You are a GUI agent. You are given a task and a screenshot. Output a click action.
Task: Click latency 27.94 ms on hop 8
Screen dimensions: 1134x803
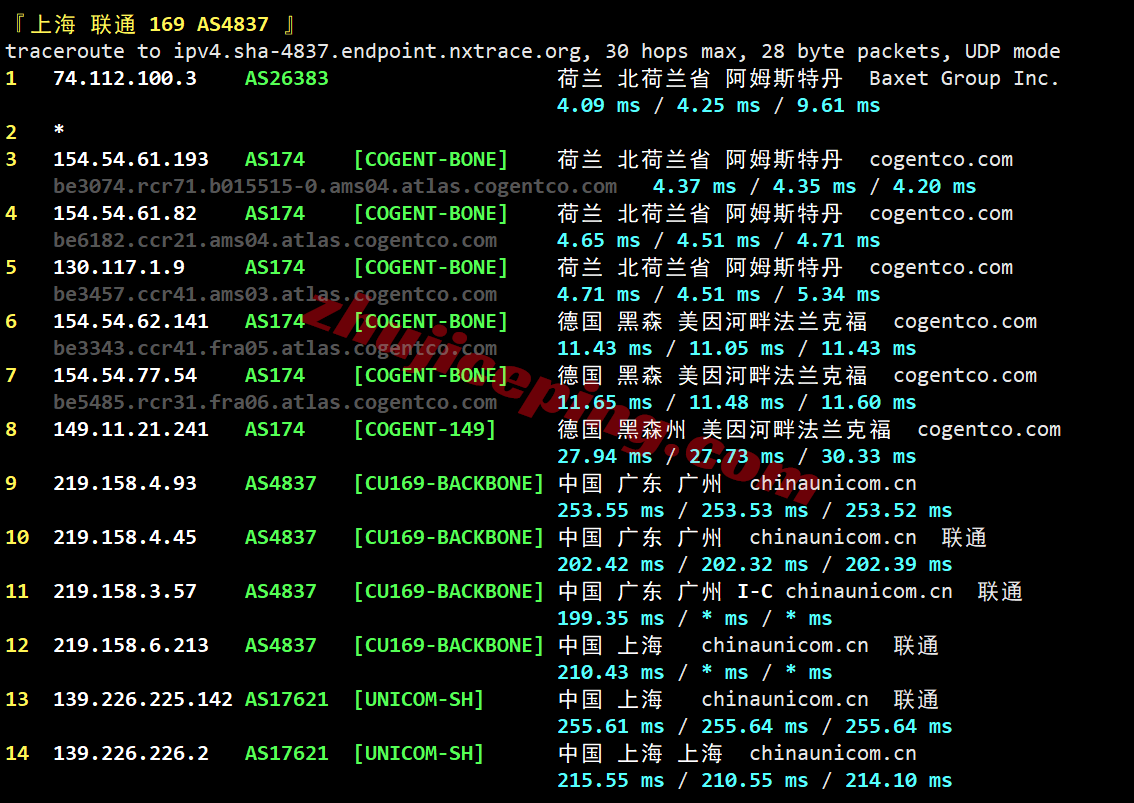pos(605,456)
